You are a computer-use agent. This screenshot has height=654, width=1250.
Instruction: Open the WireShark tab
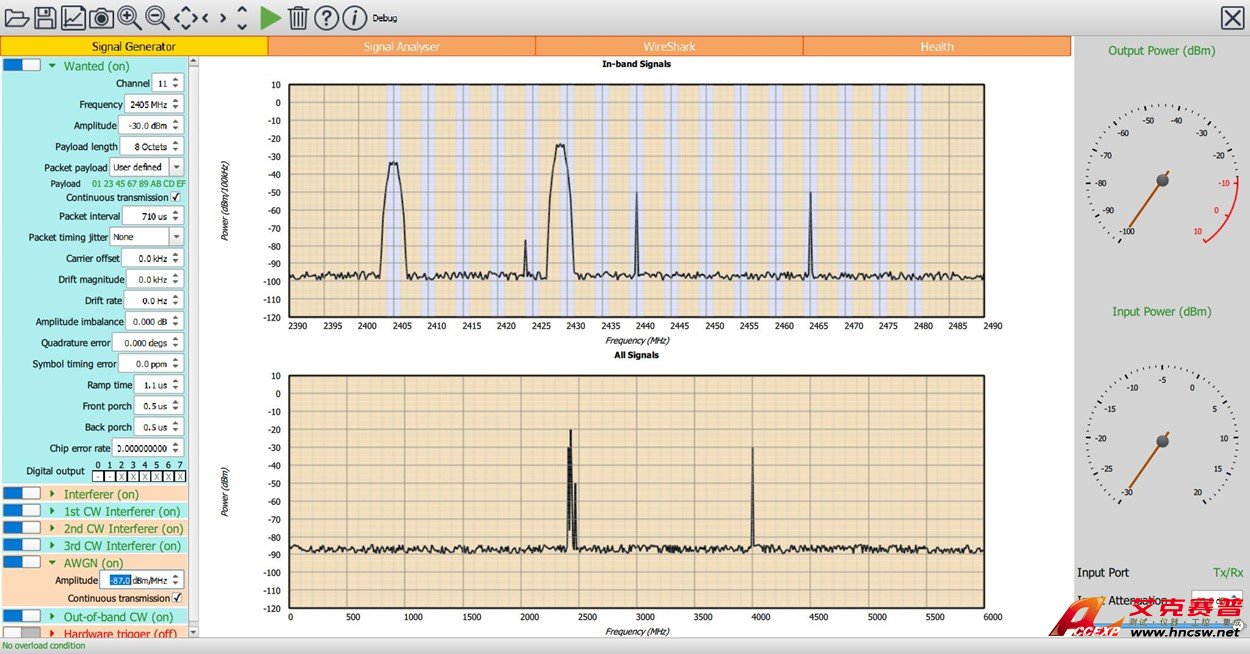669,46
